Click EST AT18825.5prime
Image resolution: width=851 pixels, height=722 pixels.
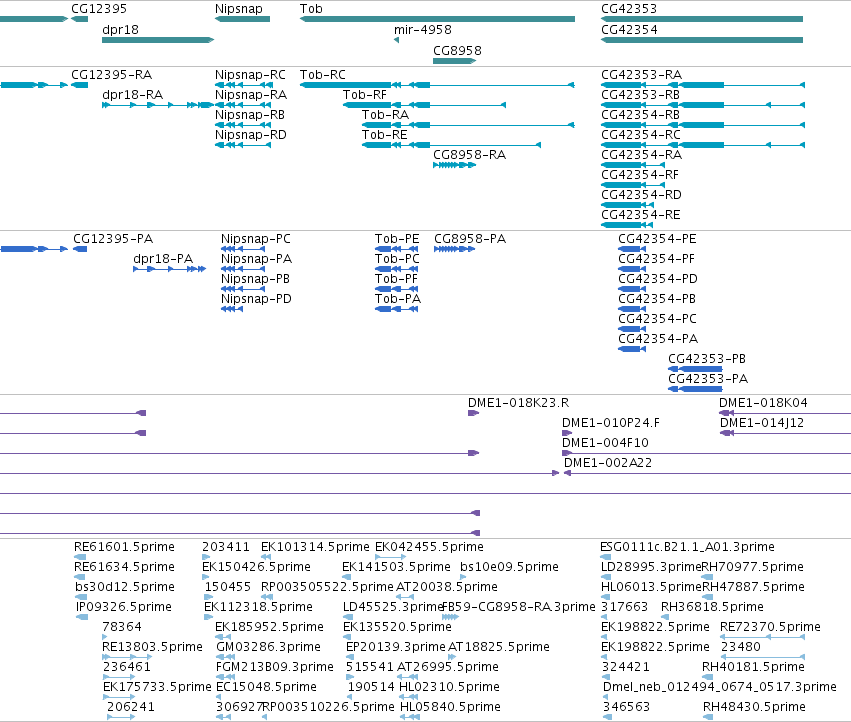point(499,647)
